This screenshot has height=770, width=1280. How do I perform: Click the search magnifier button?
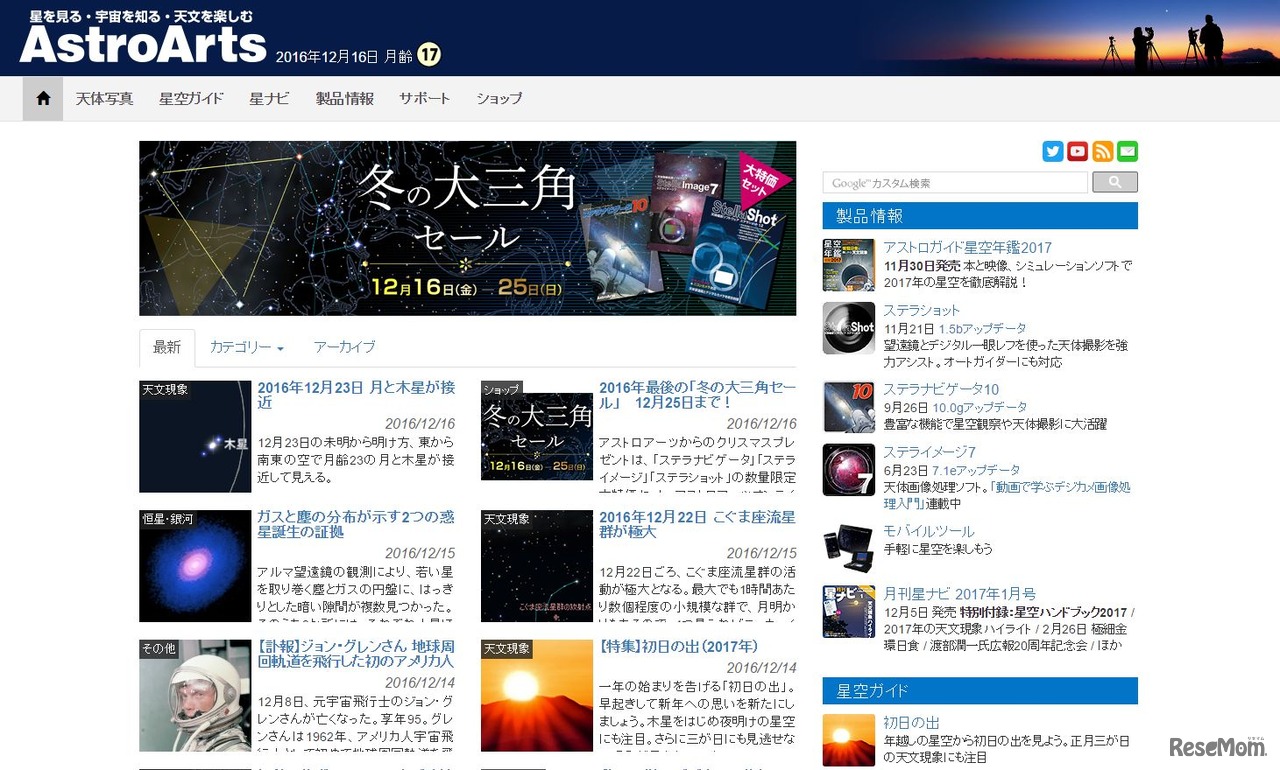[1114, 181]
